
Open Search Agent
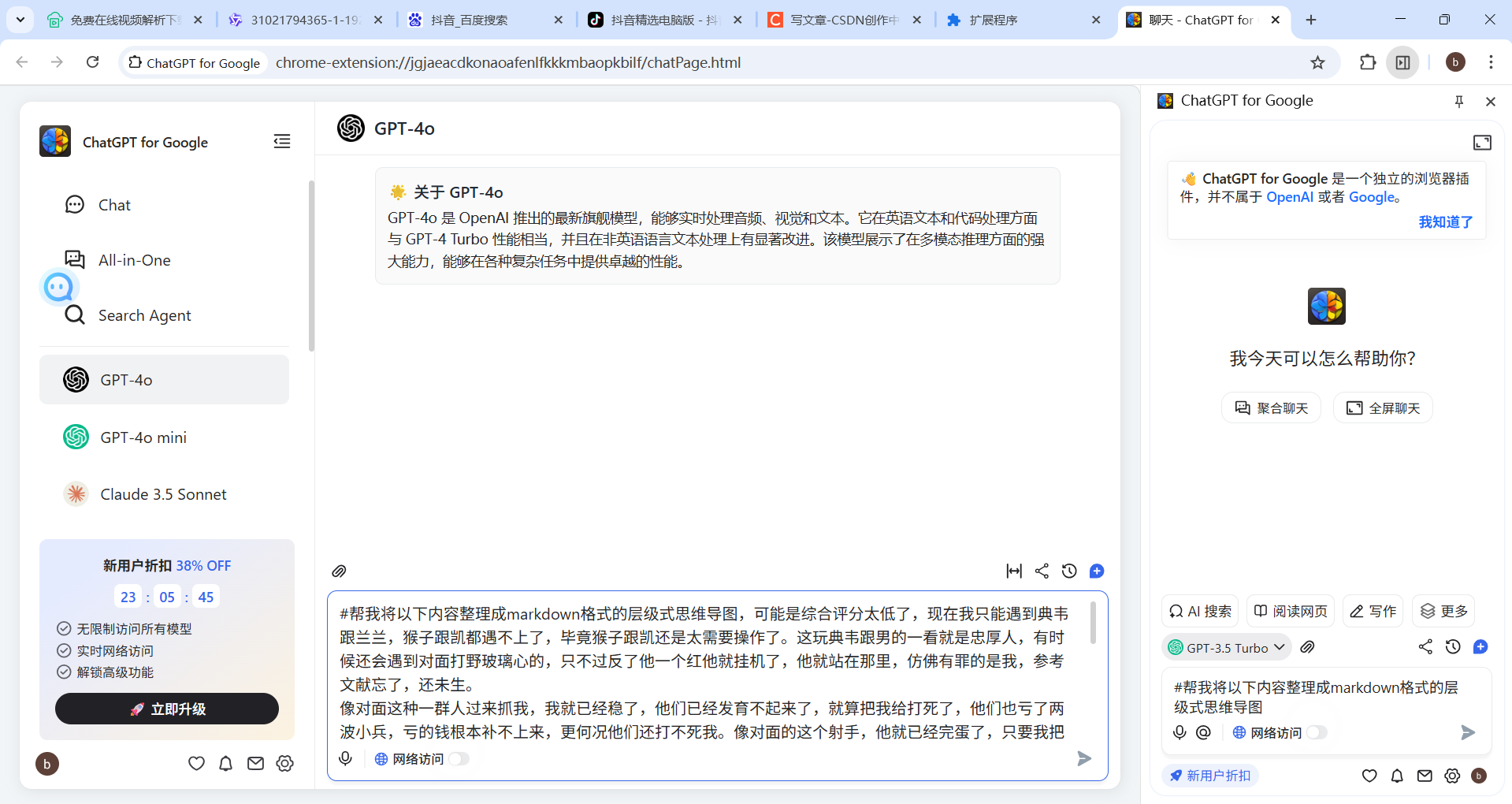[x=164, y=315]
